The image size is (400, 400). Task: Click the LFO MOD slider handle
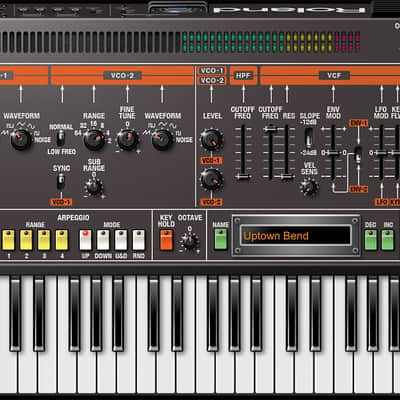coord(381,153)
